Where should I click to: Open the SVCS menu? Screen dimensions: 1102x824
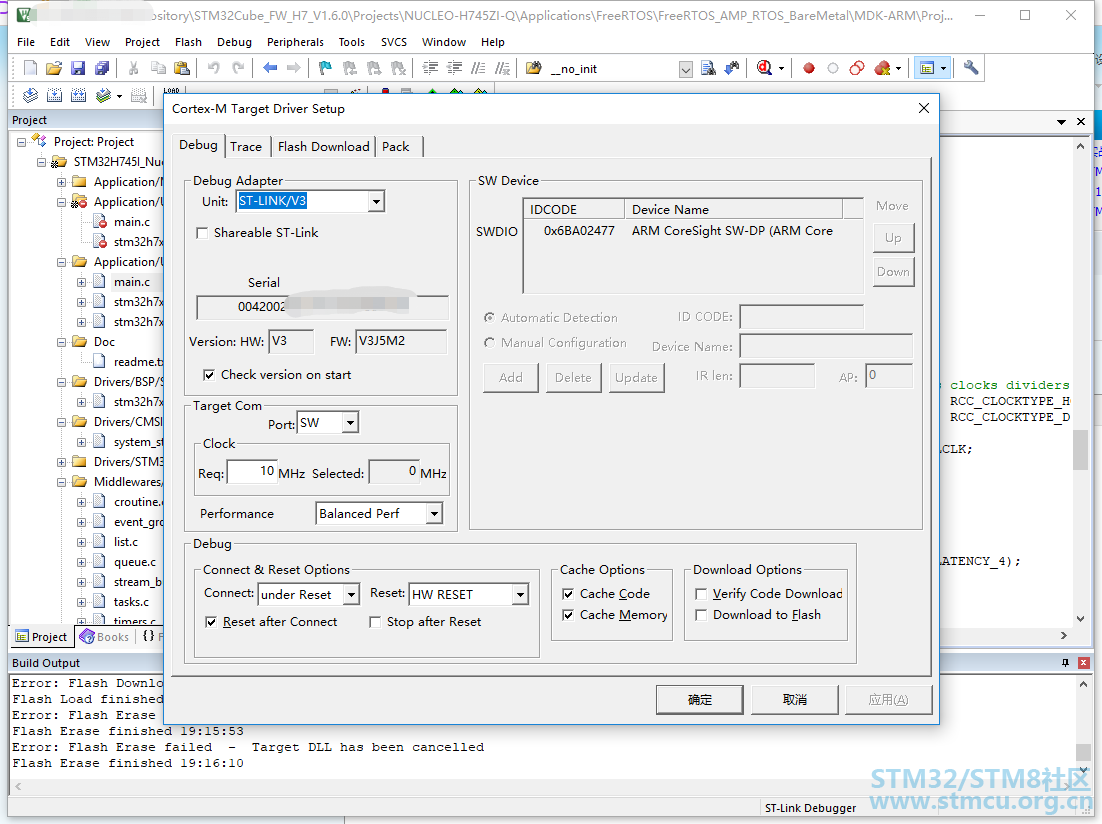(x=394, y=42)
